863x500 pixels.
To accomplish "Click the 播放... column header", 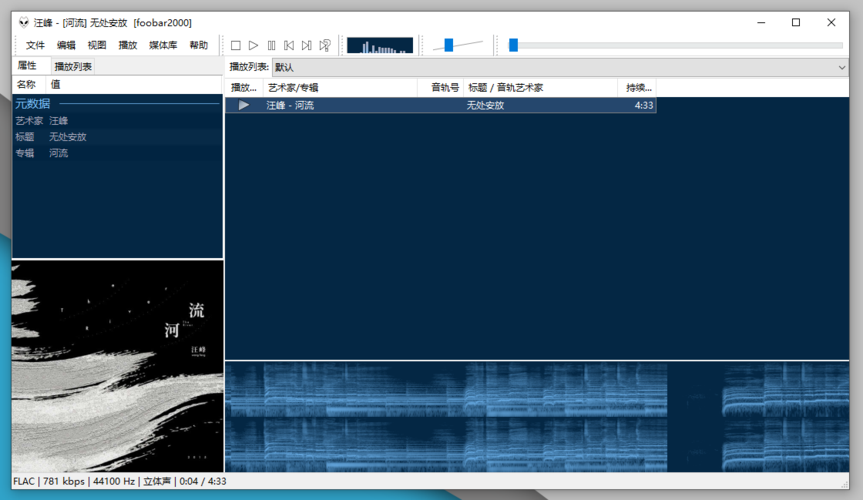I will point(244,88).
